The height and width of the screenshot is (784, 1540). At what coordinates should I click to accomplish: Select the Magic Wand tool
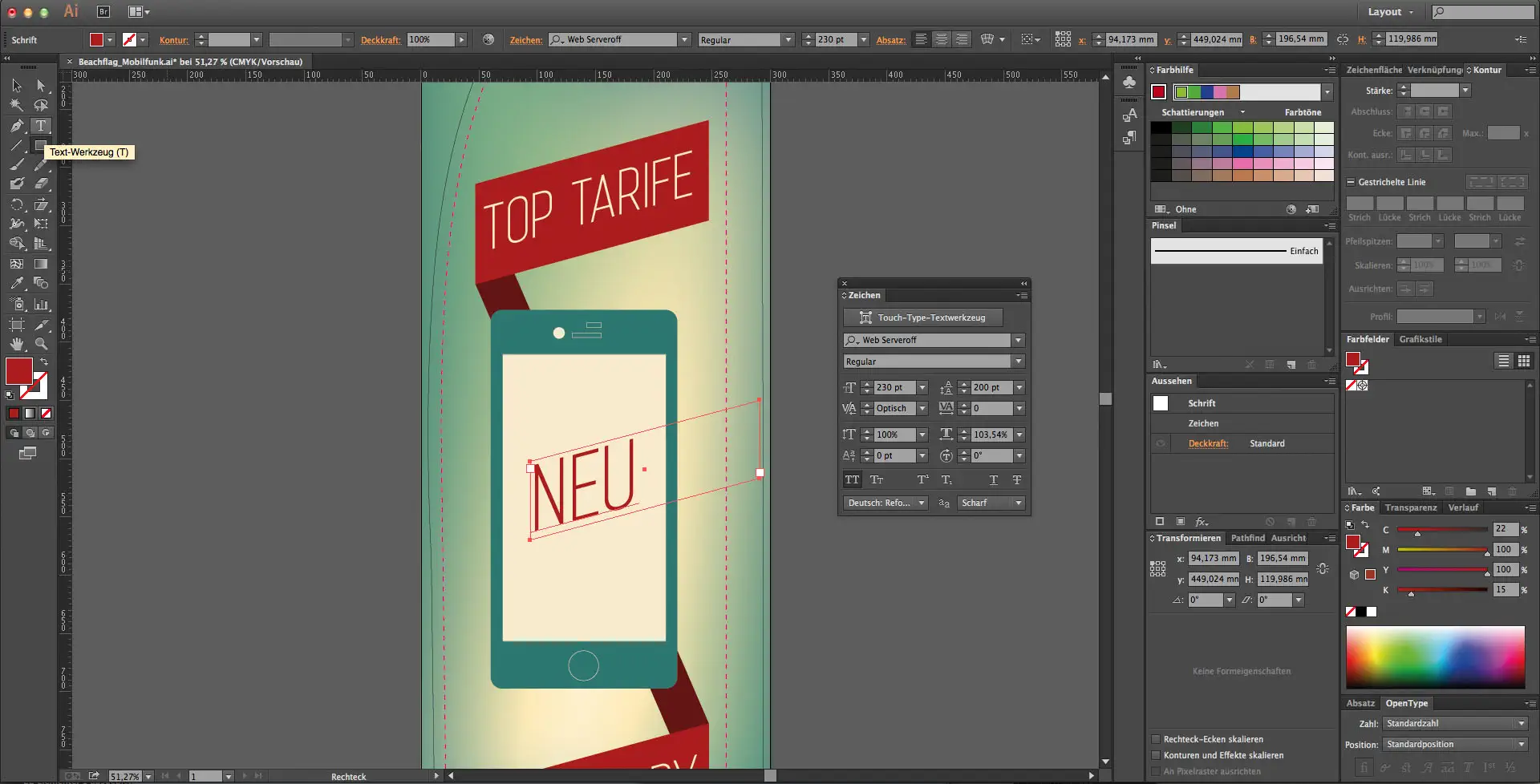[17, 105]
